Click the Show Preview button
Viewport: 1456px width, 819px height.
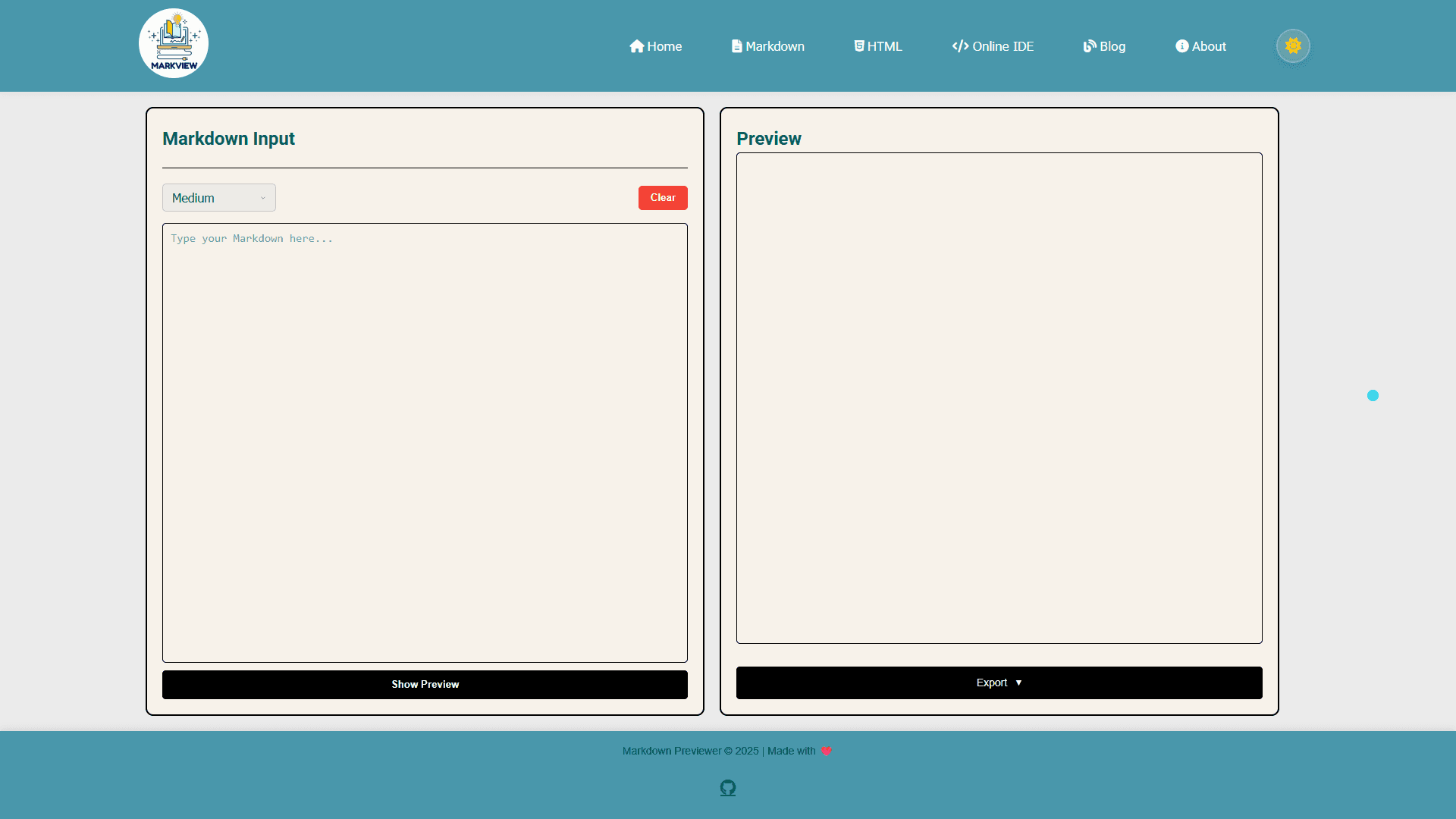click(425, 684)
